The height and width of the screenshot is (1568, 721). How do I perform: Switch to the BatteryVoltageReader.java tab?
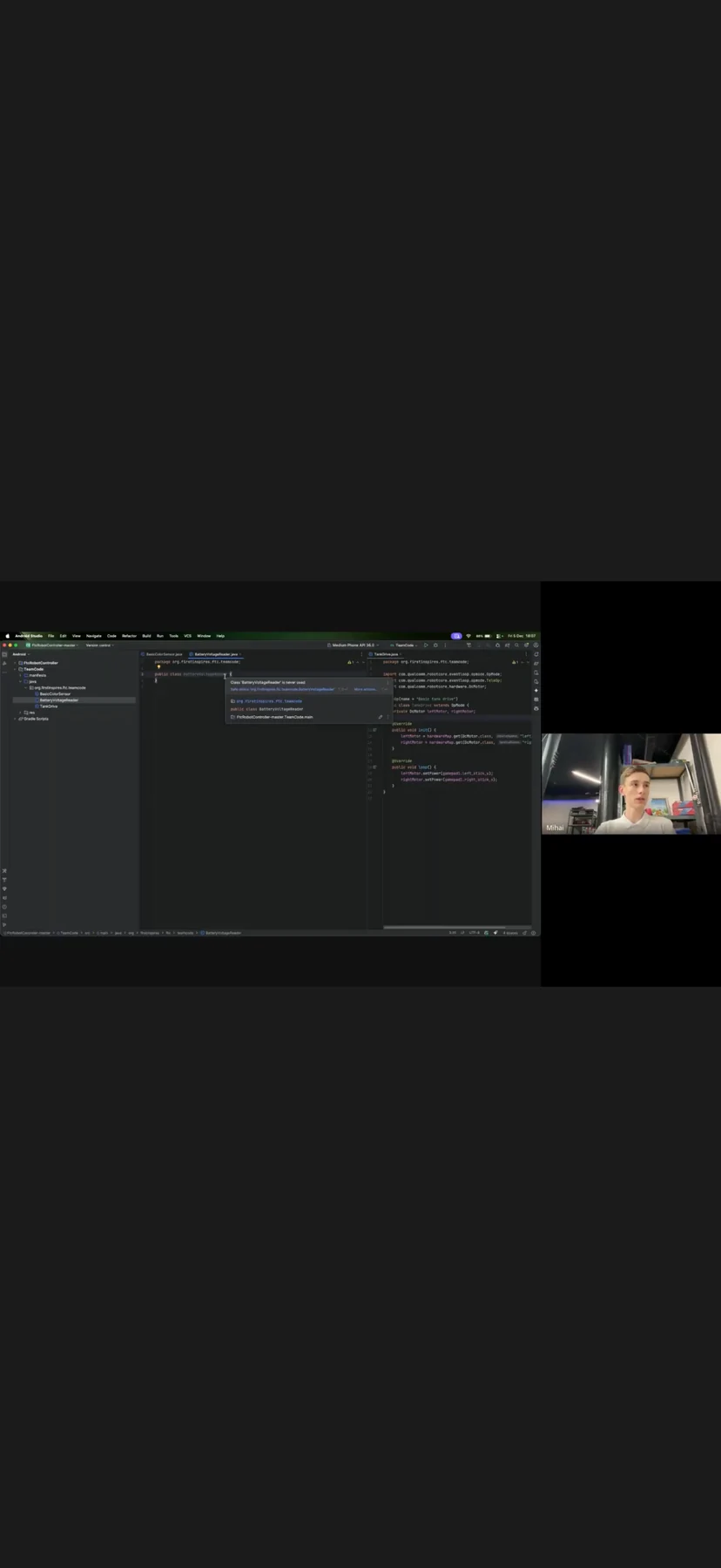215,654
